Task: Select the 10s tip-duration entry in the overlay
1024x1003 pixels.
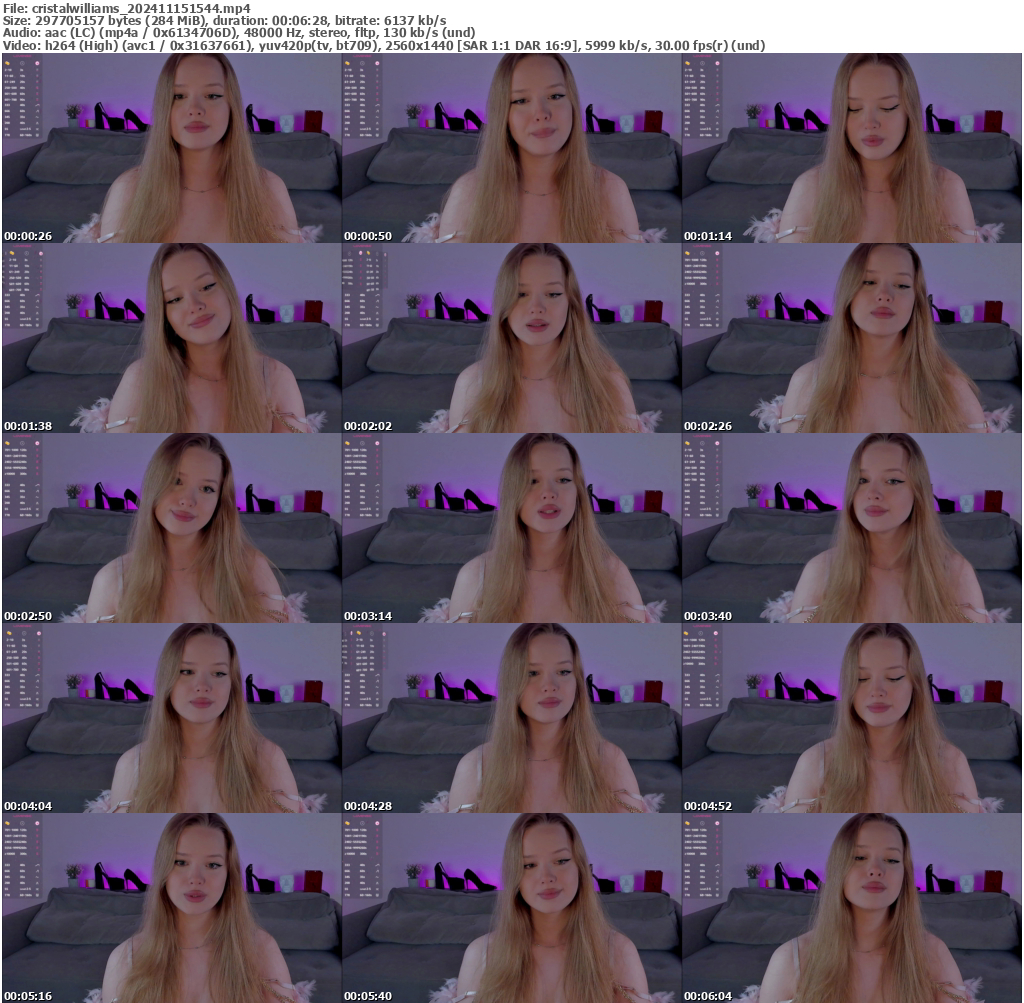Action: tap(23, 76)
